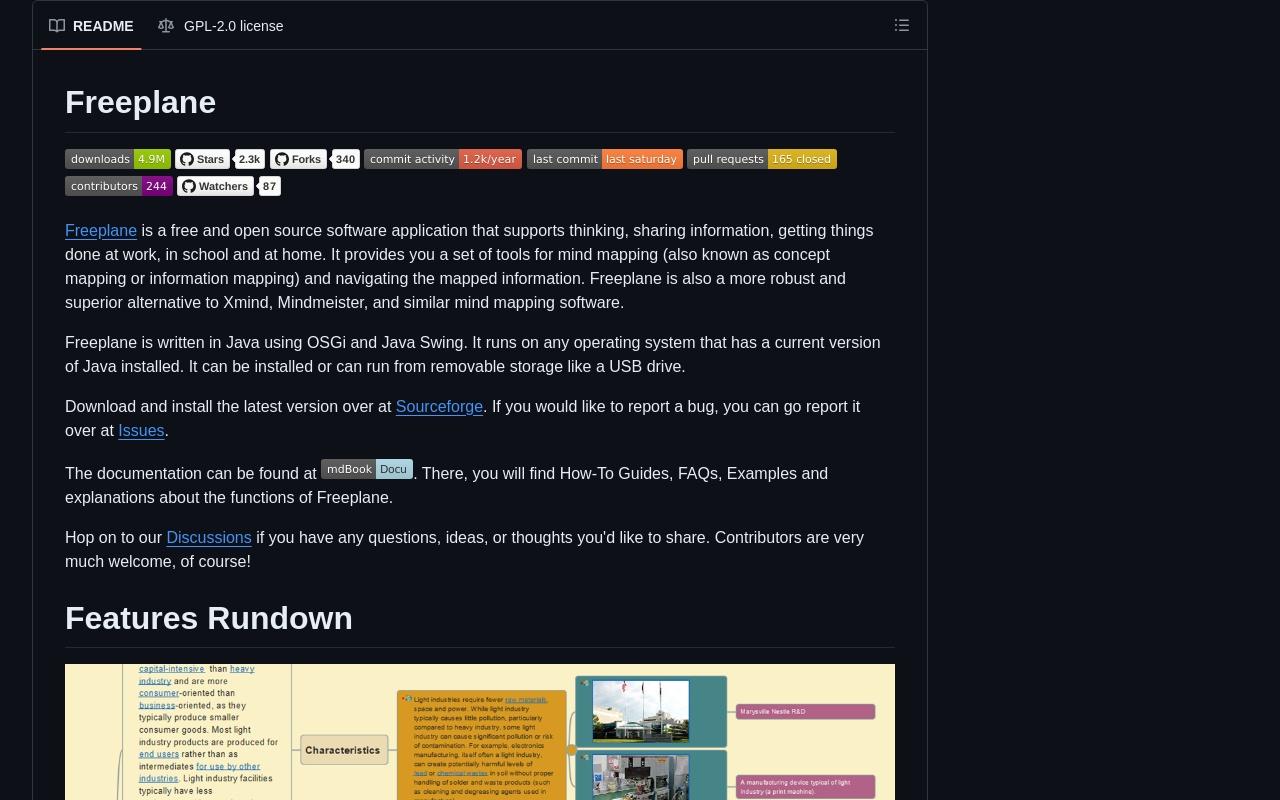The width and height of the screenshot is (1280, 800).
Task: Click the GitHub Stars badge
Action: [202, 159]
